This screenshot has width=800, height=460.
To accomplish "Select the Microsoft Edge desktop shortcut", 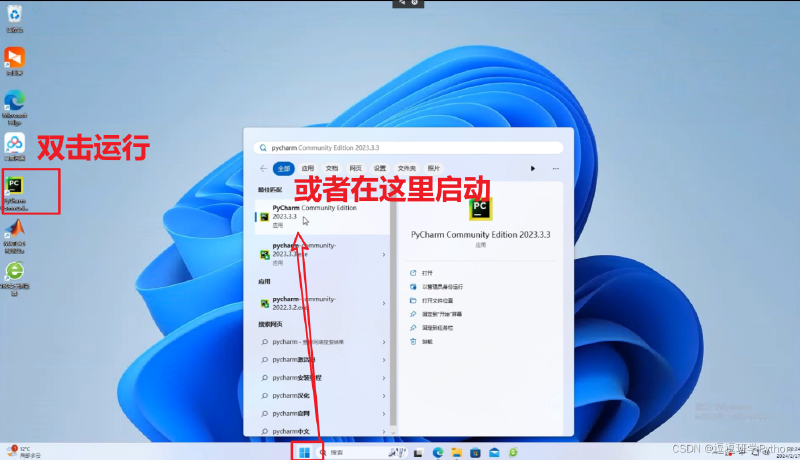I will (x=14, y=108).
